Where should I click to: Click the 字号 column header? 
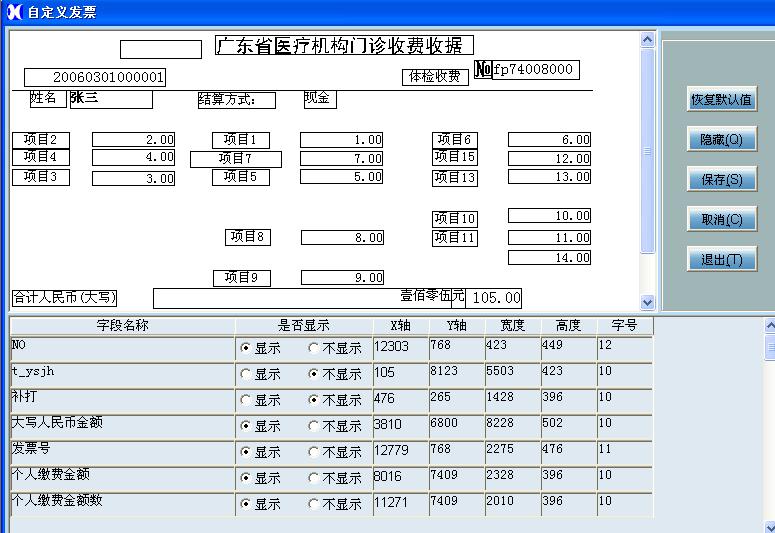(624, 325)
